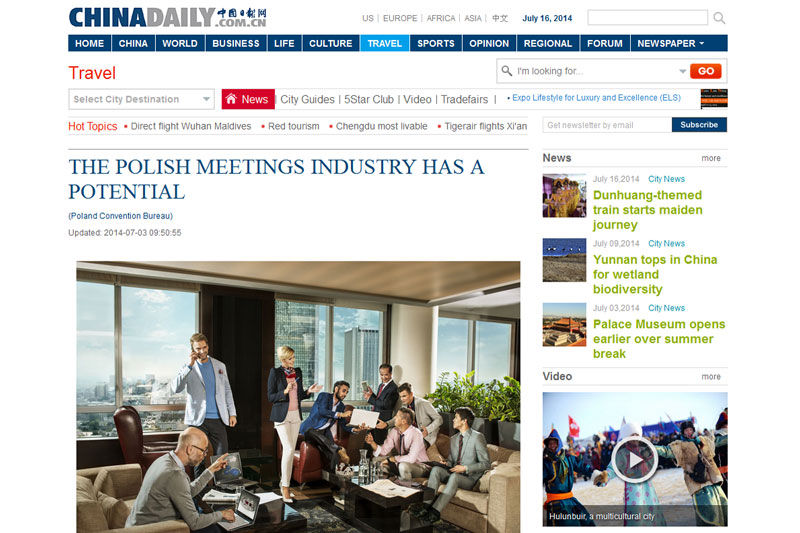800x533 pixels.
Task: Open the City Guides link
Action: tap(307, 99)
